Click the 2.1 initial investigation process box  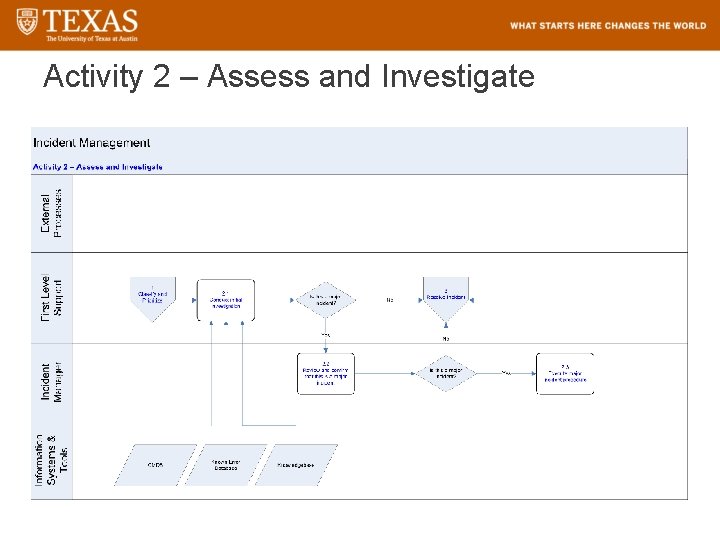225,300
